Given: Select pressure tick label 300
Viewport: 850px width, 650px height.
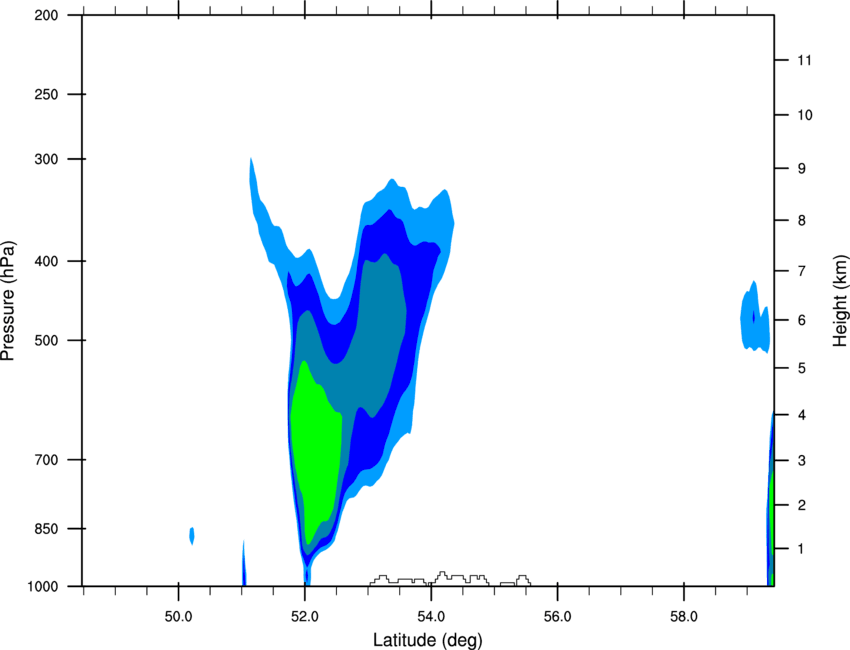Looking at the screenshot, I should click(46, 159).
